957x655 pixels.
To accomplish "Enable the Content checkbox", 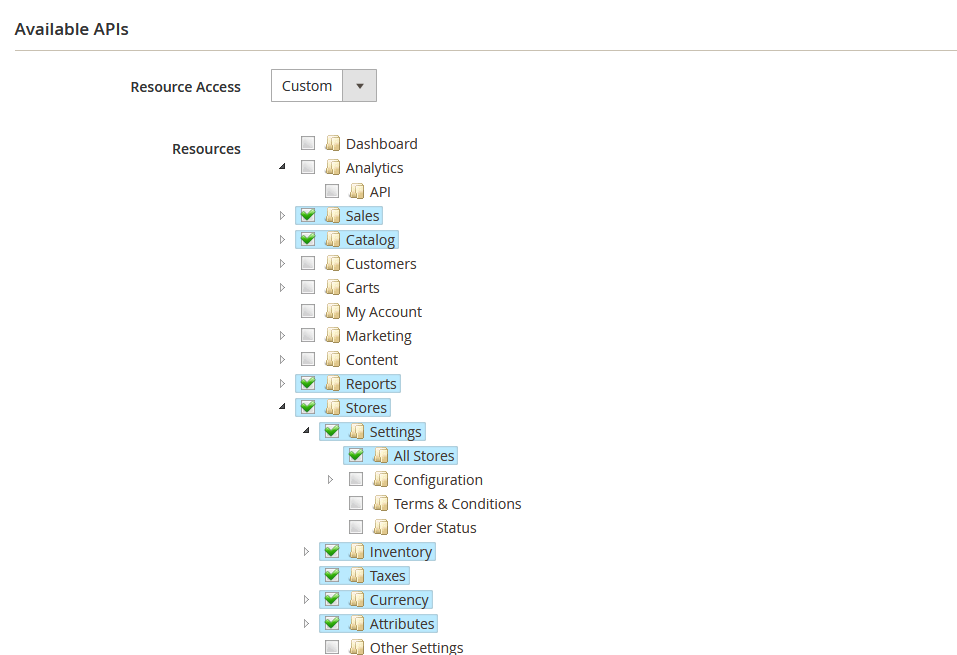I will pos(308,359).
